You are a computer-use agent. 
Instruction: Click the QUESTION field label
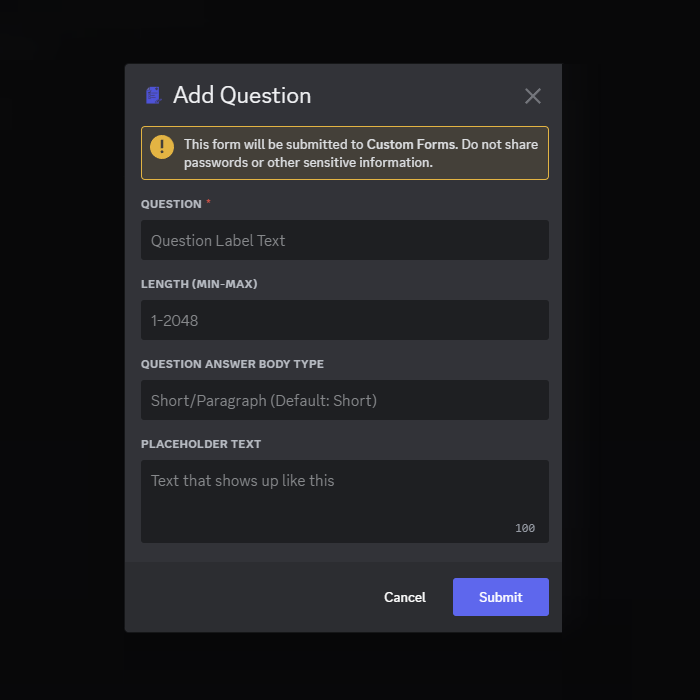pos(171,204)
